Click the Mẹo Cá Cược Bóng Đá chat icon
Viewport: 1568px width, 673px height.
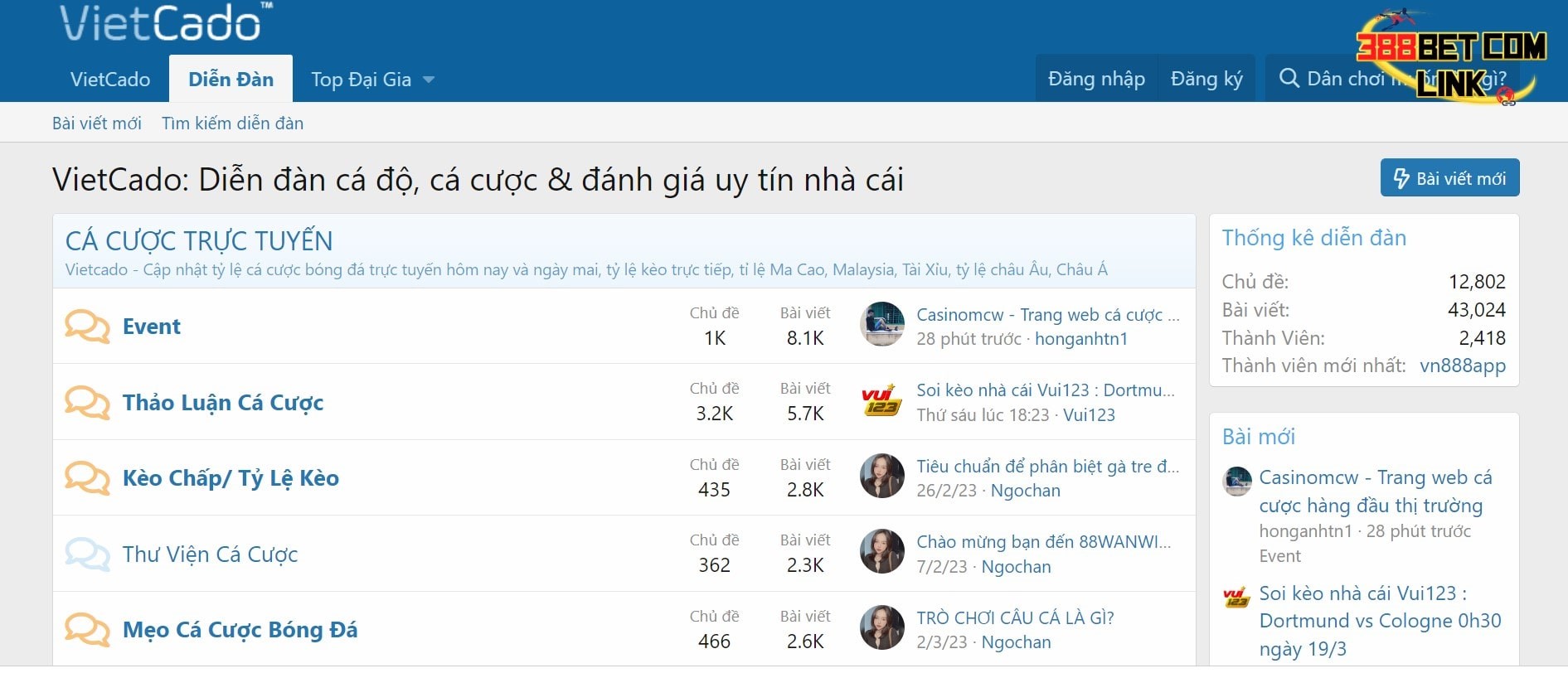[x=87, y=630]
